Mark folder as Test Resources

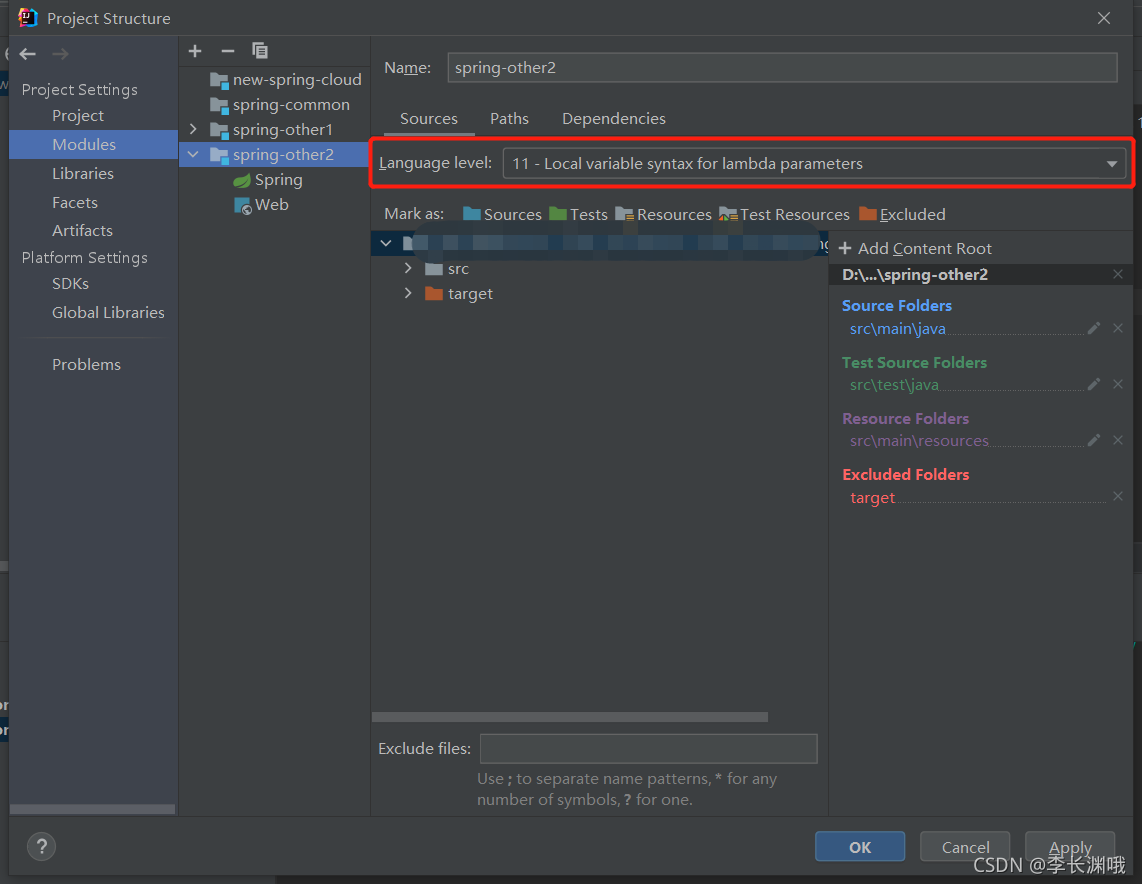pyautogui.click(x=784, y=214)
